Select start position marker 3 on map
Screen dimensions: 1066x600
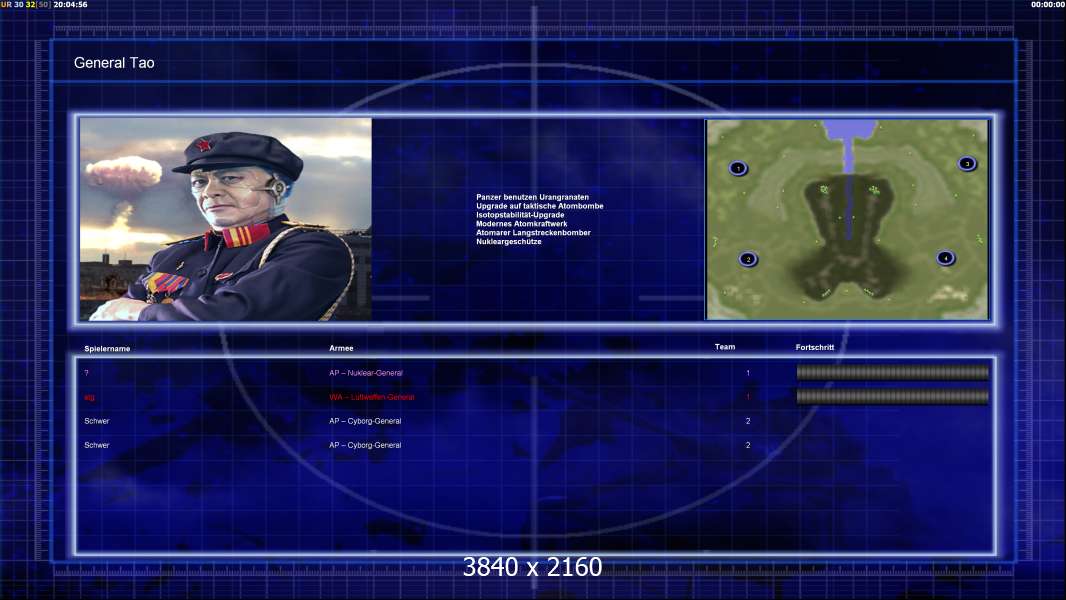967,164
